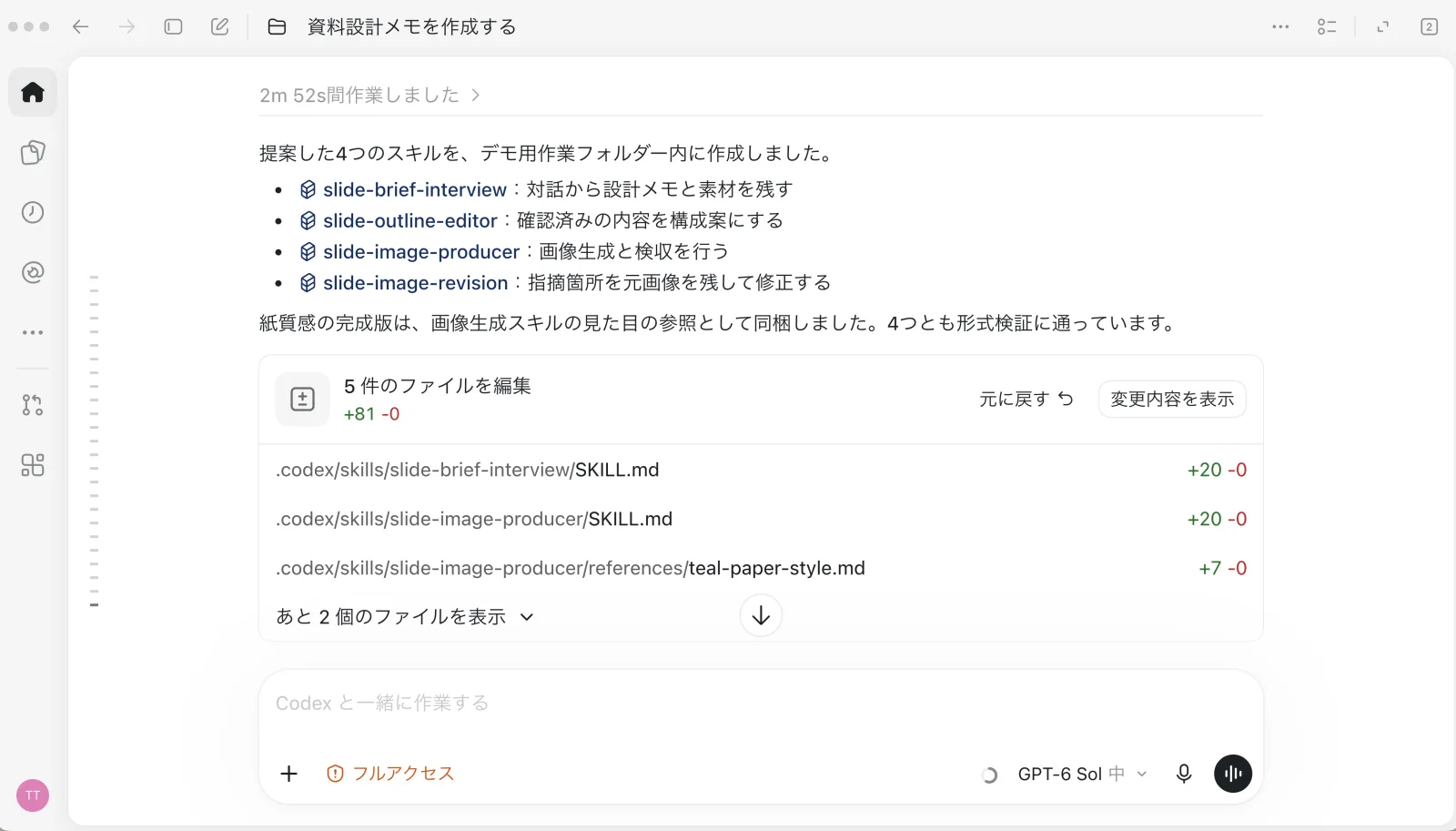Click the +81 -0 change count
Image resolution: width=1456 pixels, height=831 pixels.
click(x=371, y=414)
